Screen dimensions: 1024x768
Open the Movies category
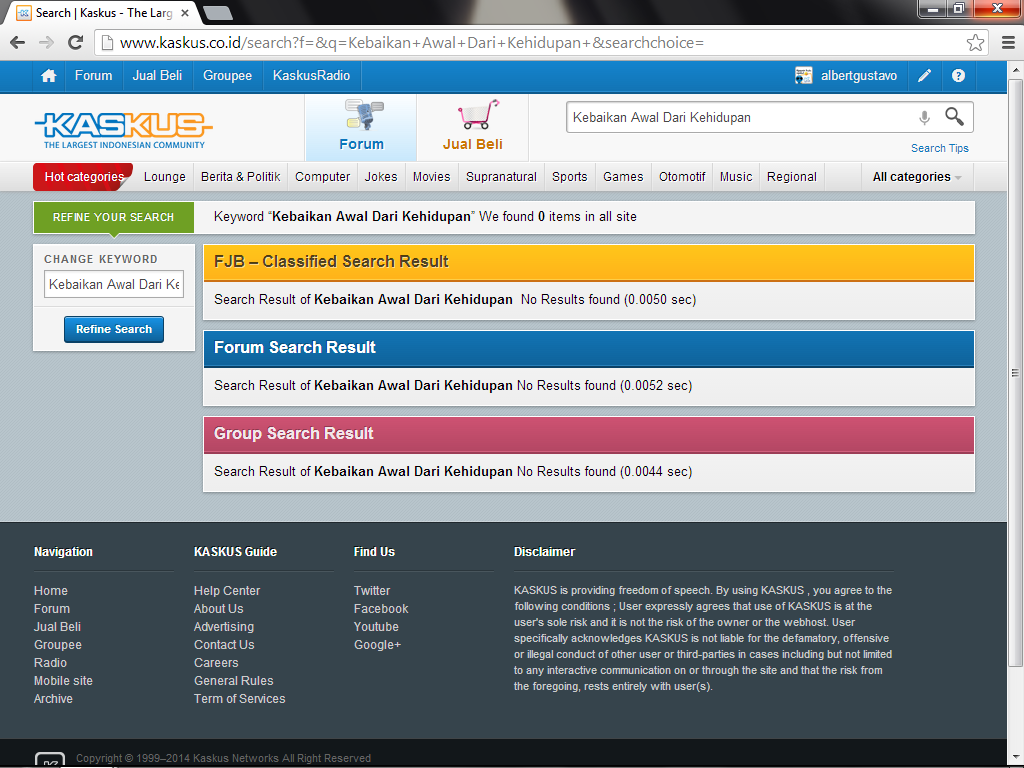click(x=432, y=177)
